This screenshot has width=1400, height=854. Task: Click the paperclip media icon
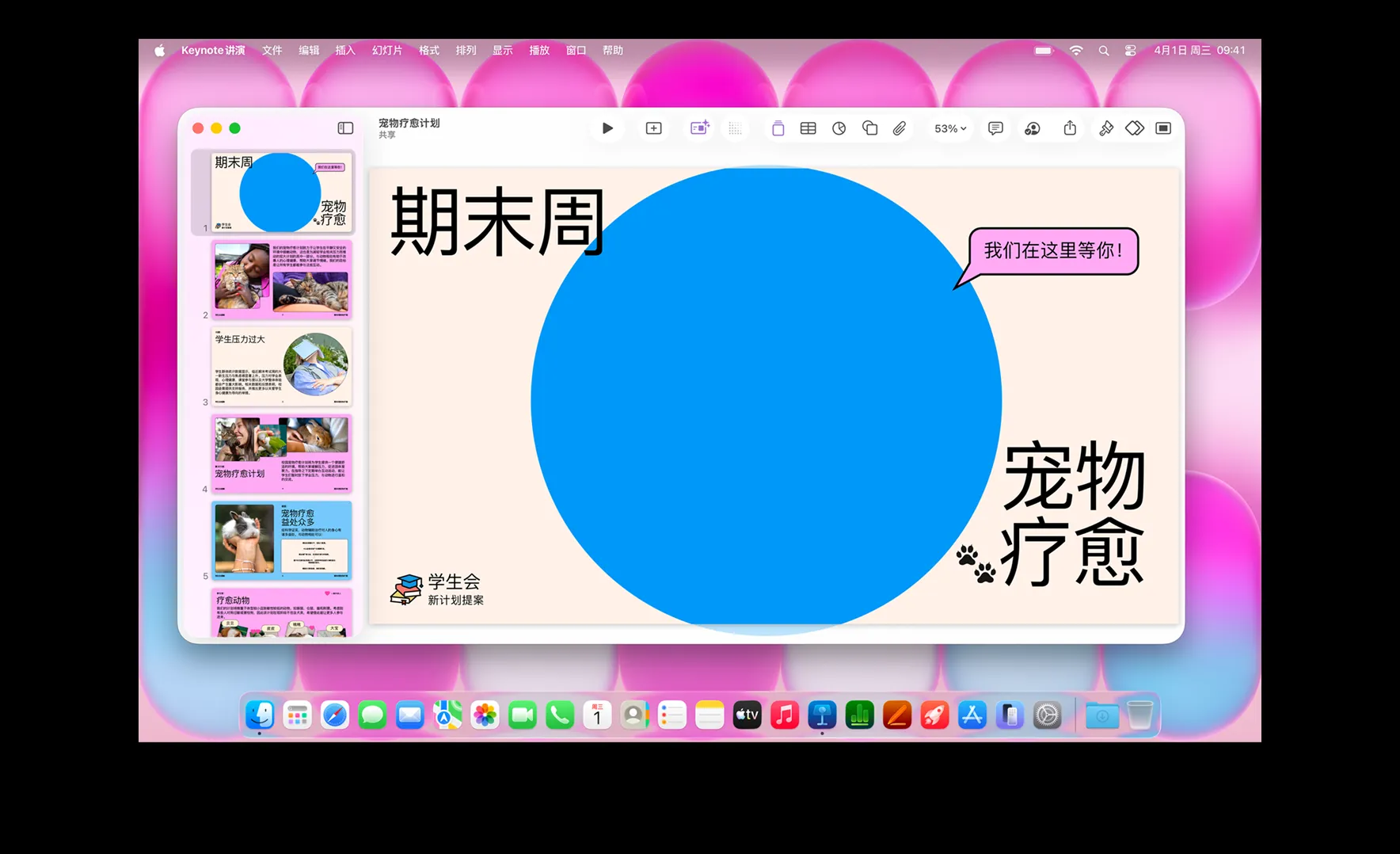(x=900, y=128)
